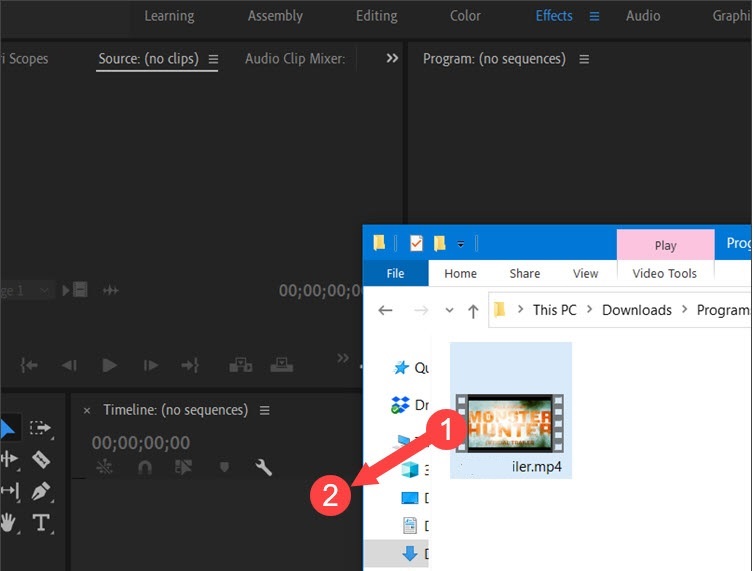
Task: Open the File menu in Explorer
Action: pyautogui.click(x=395, y=273)
